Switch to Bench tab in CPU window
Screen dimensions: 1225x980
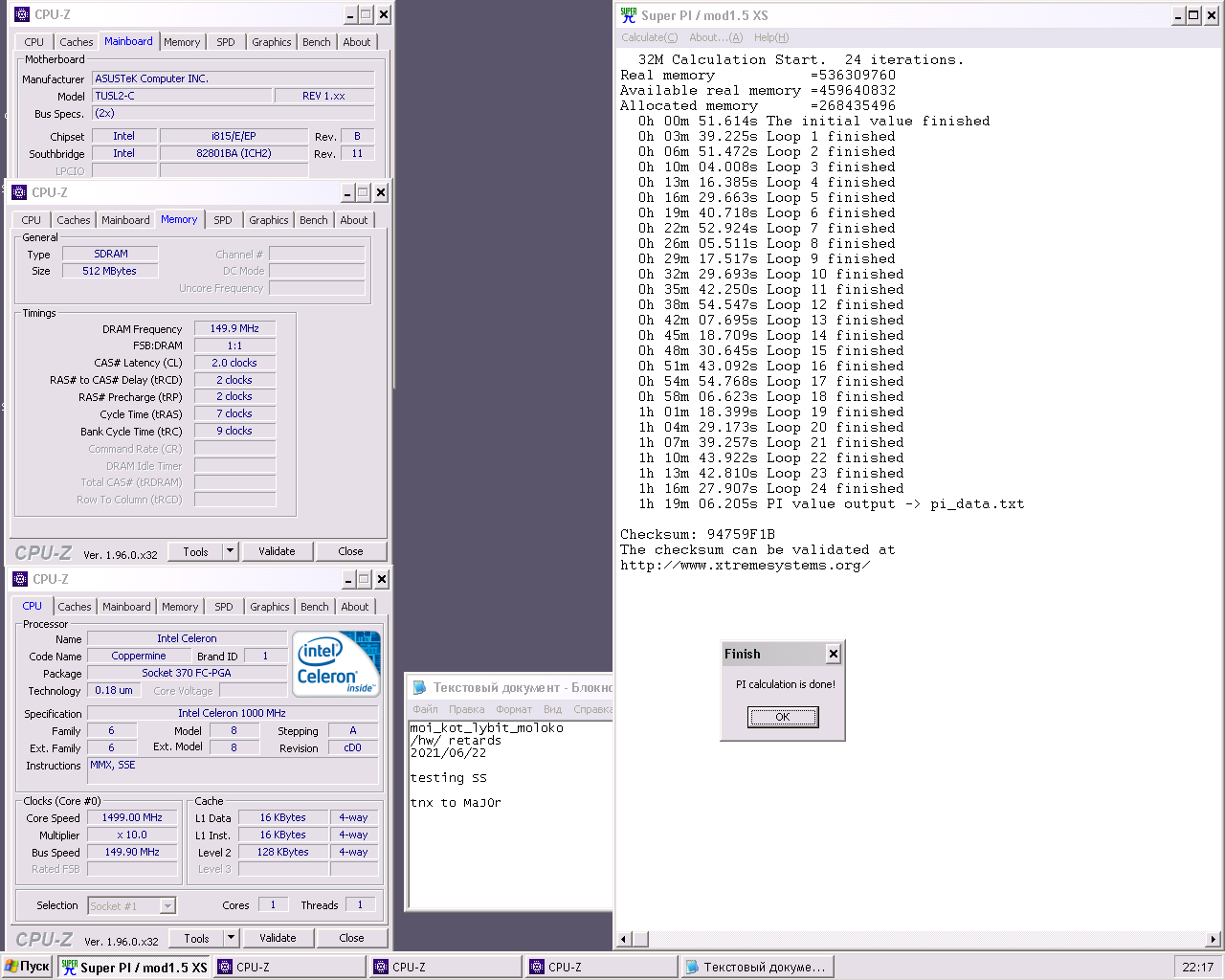[315, 607]
